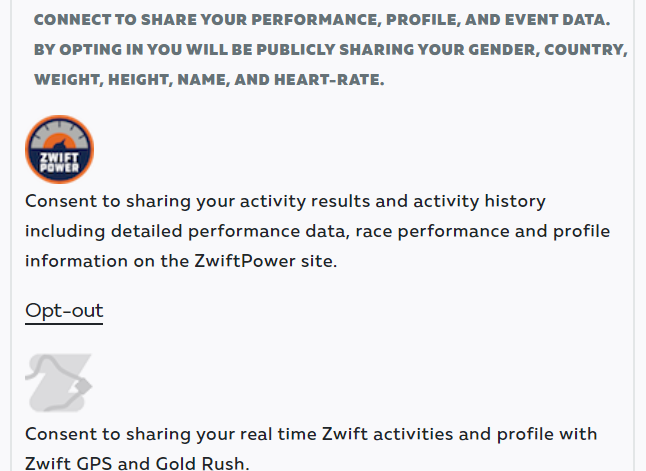646x471 pixels.
Task: Click 'information on the ZwiftPower site' line
Action: (181, 261)
